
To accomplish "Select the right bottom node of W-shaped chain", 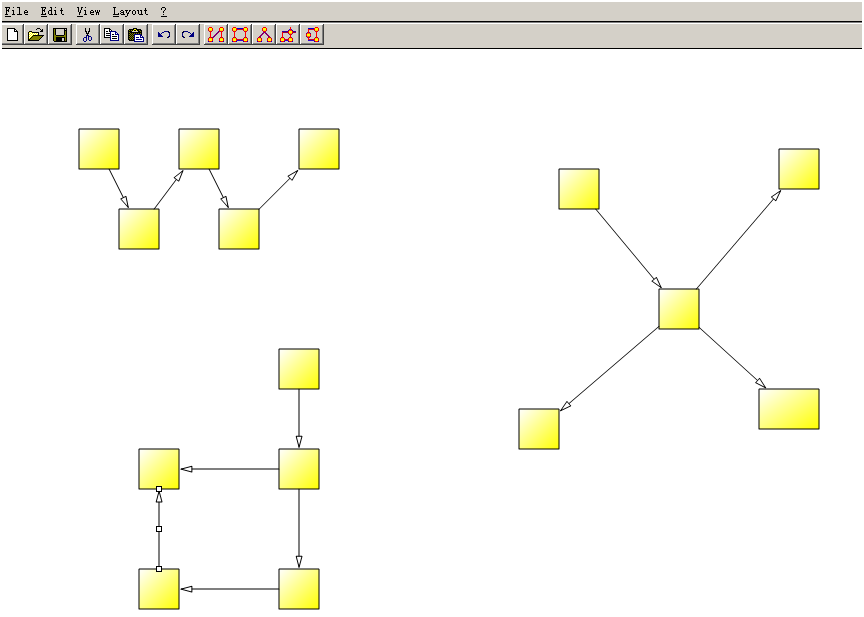I will (x=239, y=229).
